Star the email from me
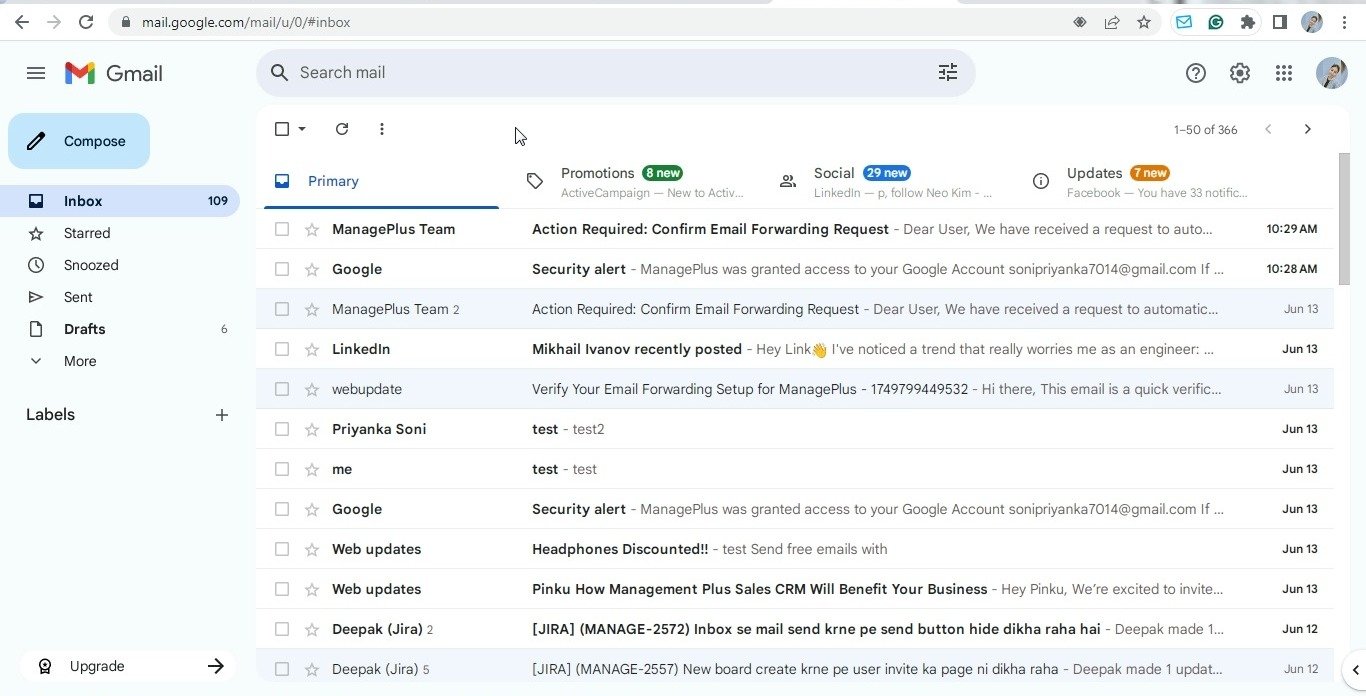Image resolution: width=1366 pixels, height=696 pixels. (x=312, y=469)
